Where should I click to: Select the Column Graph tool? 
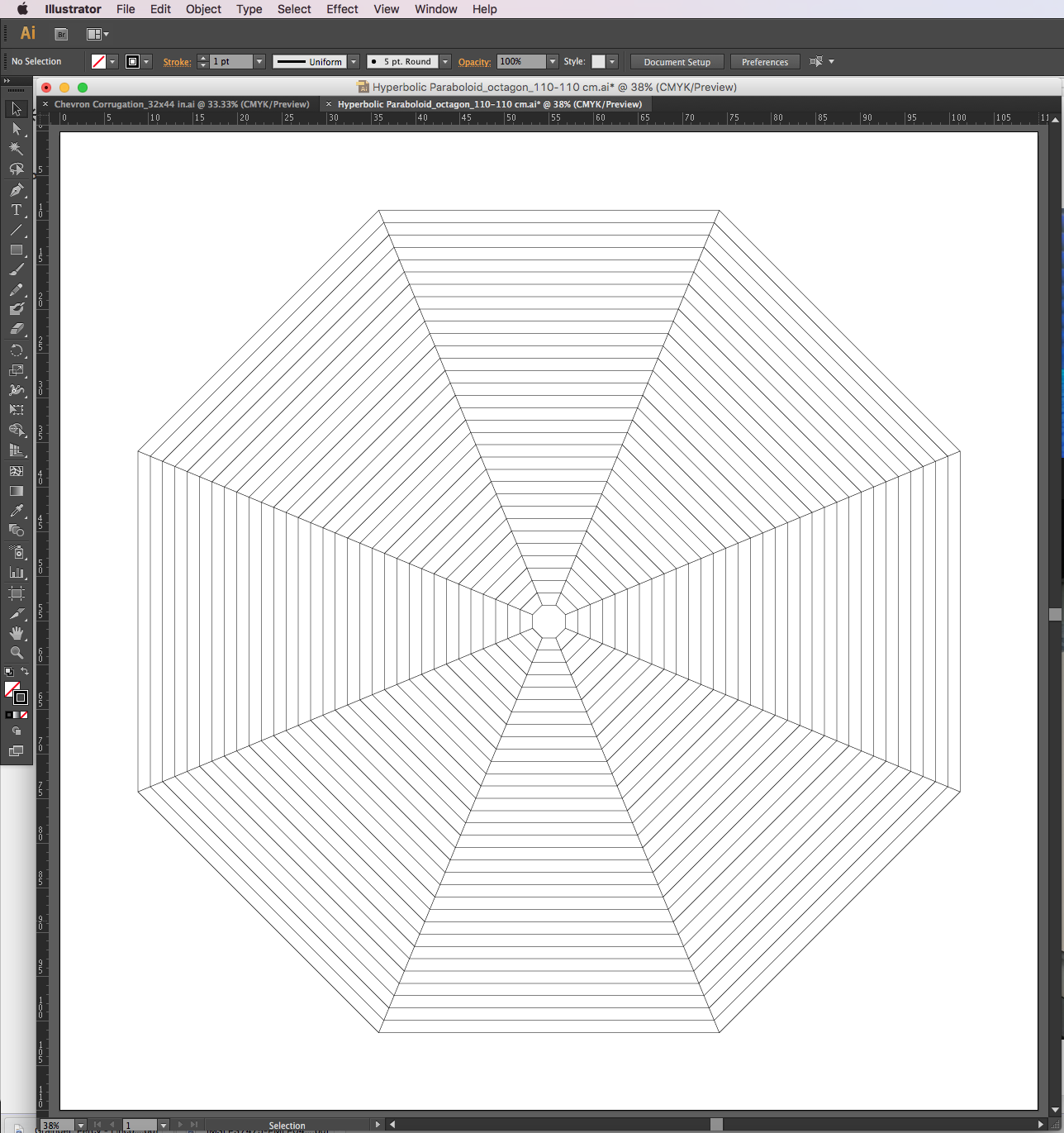tap(16, 572)
